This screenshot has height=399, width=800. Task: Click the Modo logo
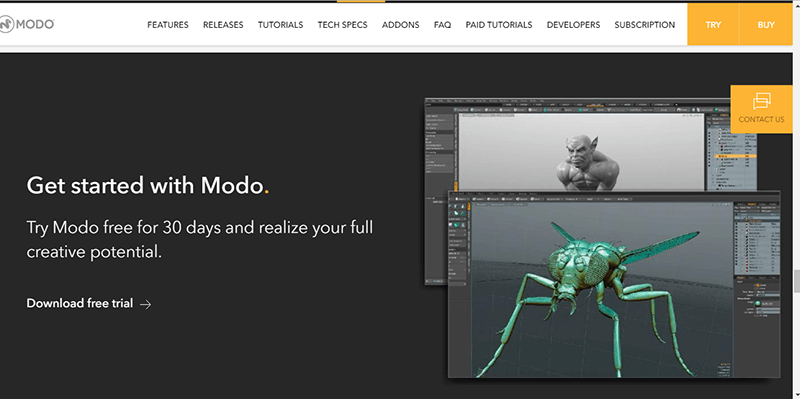(x=27, y=24)
